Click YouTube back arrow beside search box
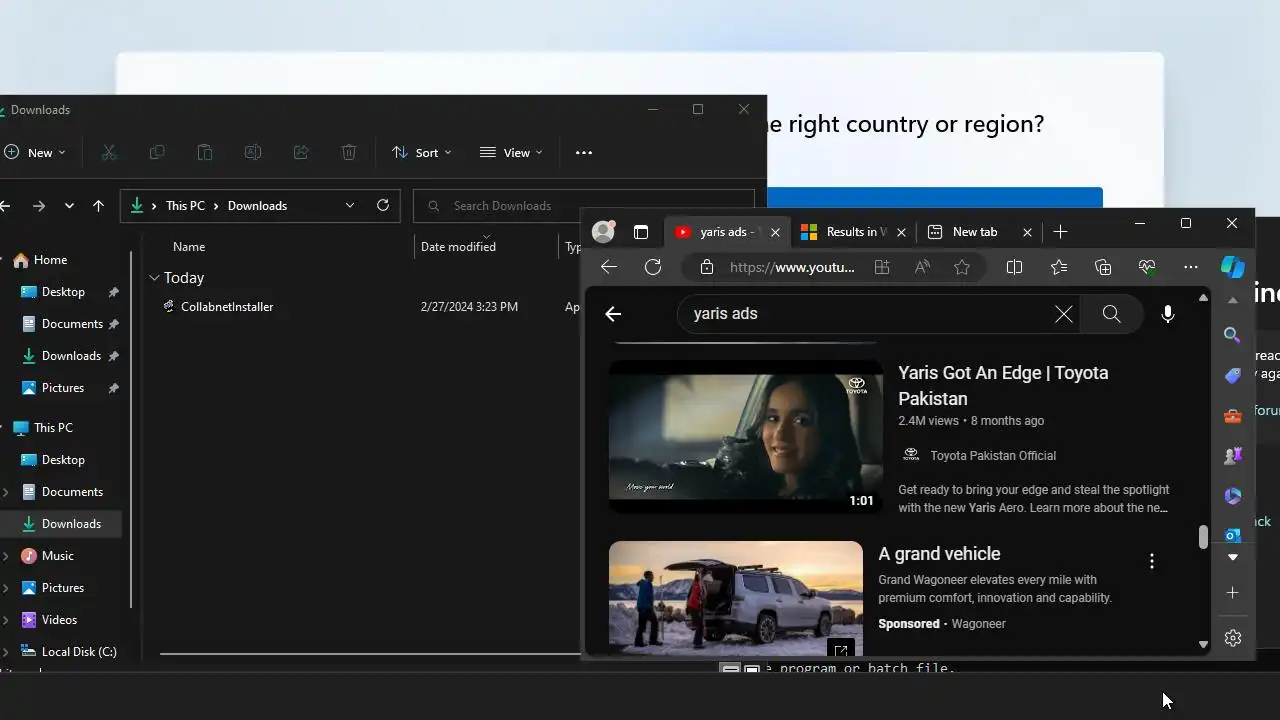This screenshot has height=720, width=1280. 613,314
